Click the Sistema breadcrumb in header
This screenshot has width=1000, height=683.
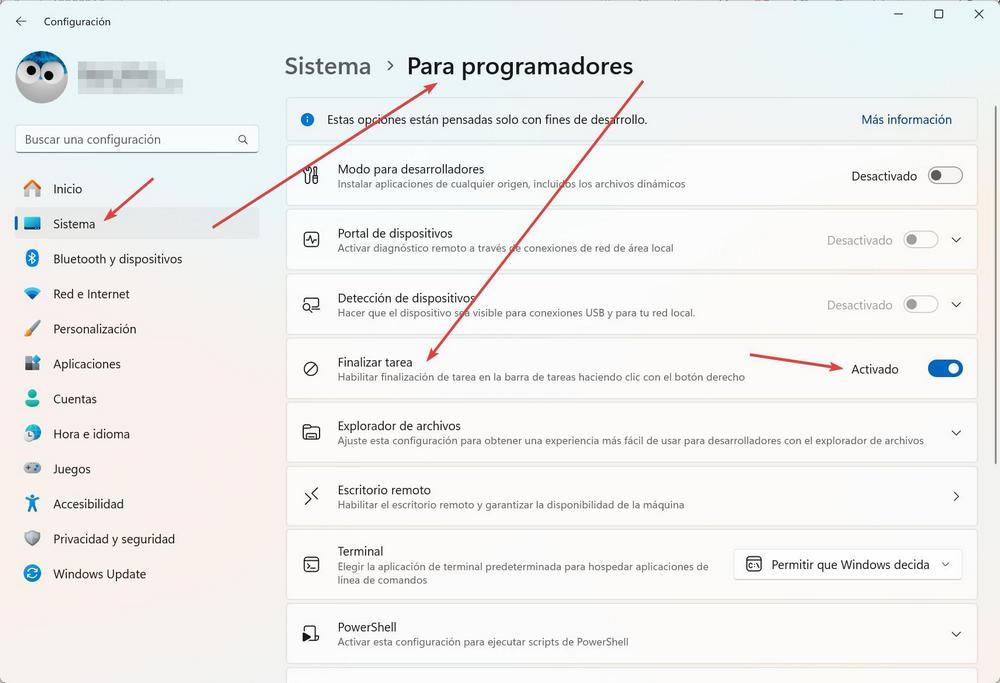[x=328, y=66]
